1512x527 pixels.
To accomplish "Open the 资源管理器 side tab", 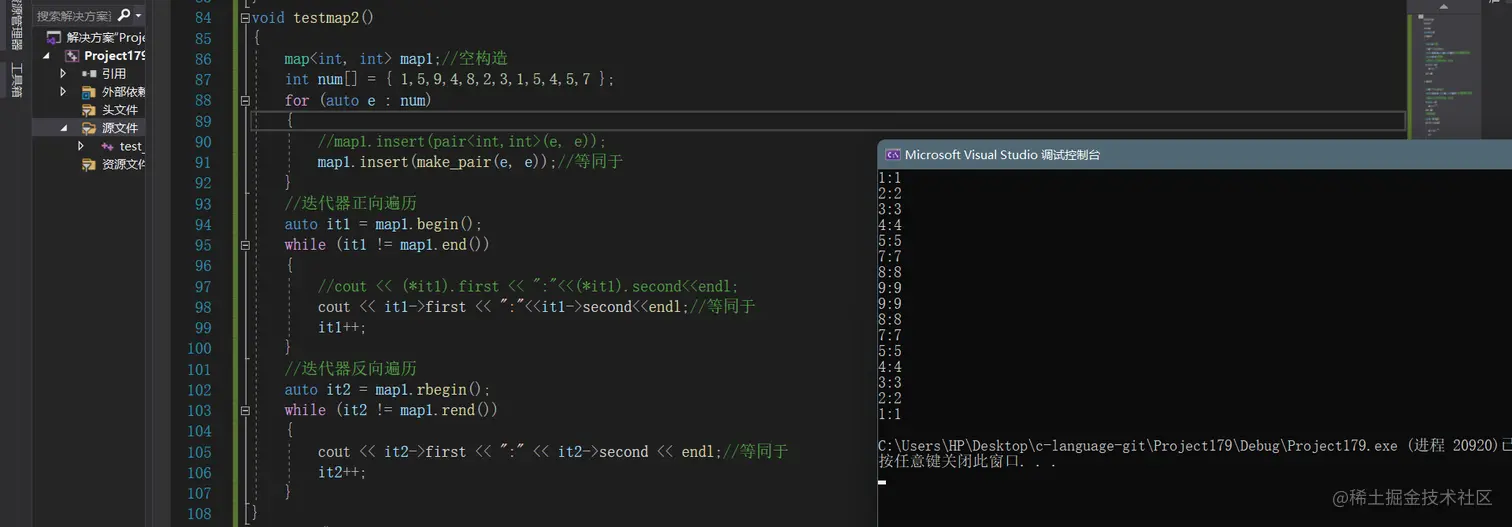I will click(x=15, y=26).
